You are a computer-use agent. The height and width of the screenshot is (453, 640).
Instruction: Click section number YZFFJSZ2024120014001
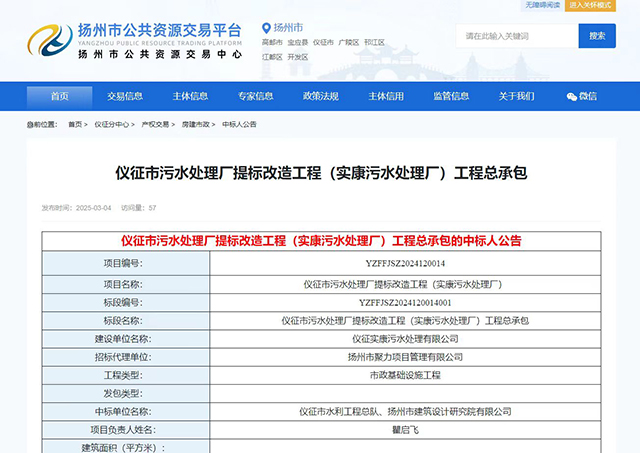pos(405,303)
